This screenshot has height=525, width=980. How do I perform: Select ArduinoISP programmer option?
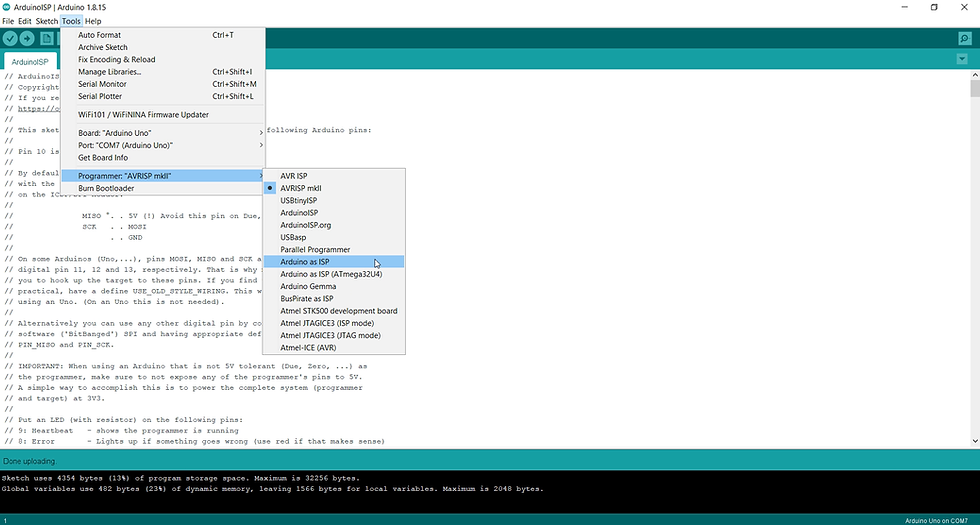(x=334, y=212)
